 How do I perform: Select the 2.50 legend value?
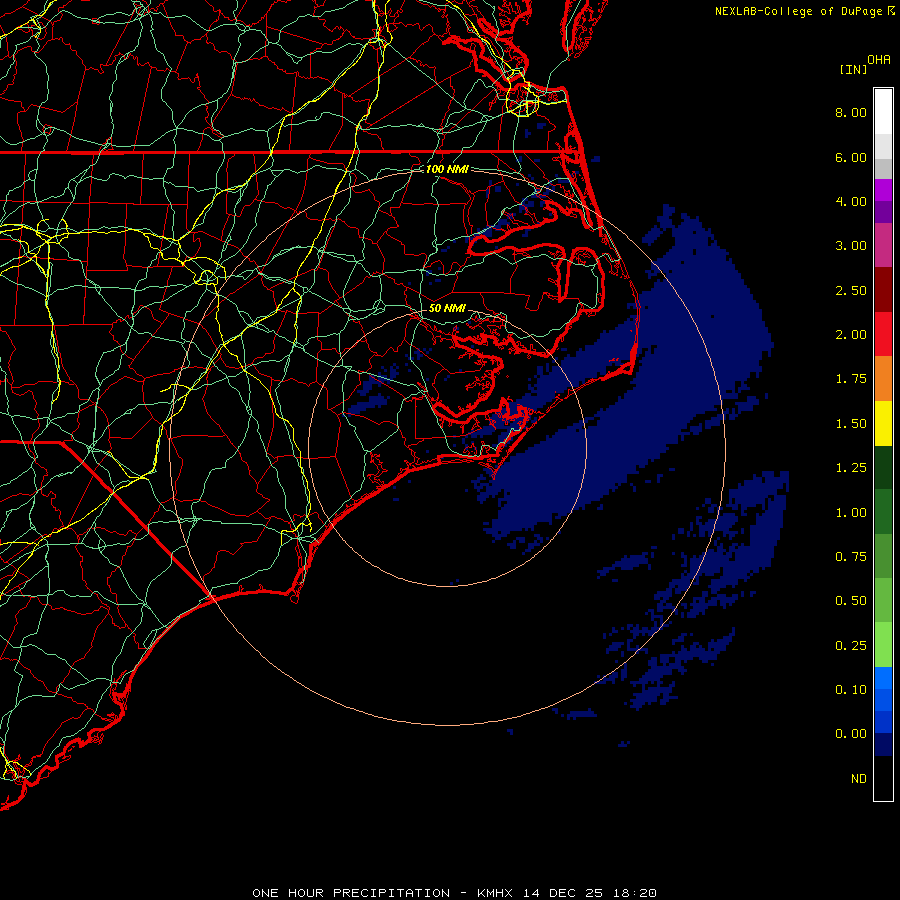pos(851,290)
